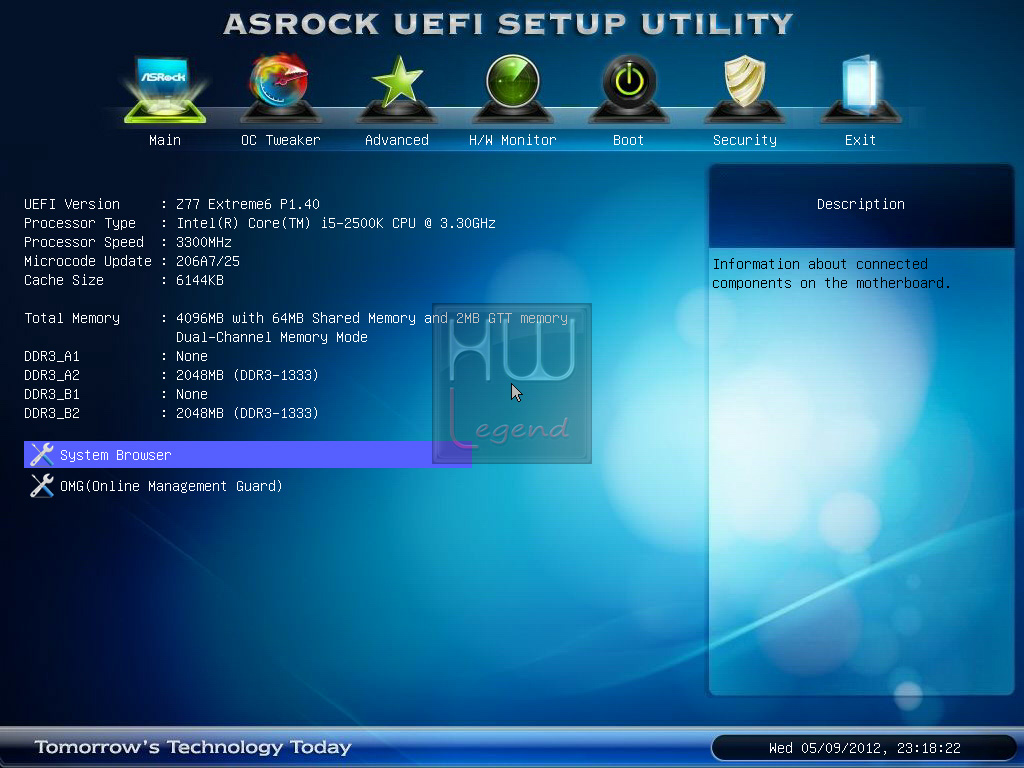Click the Dual-Channel Memory Mode text
The image size is (1024, 768).
272,337
